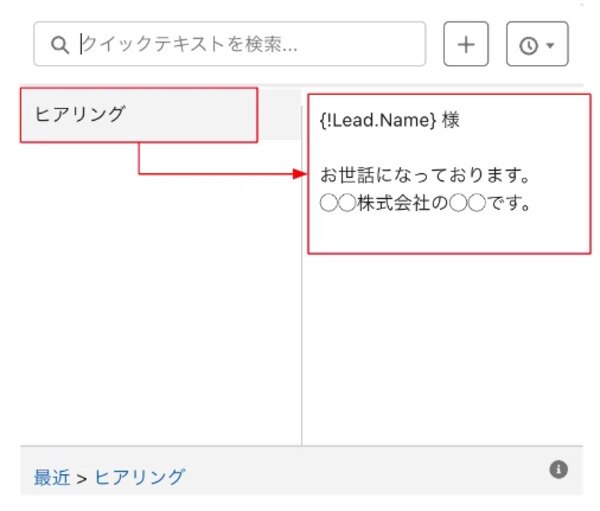Open the clock recent-items dropdown

537,44
